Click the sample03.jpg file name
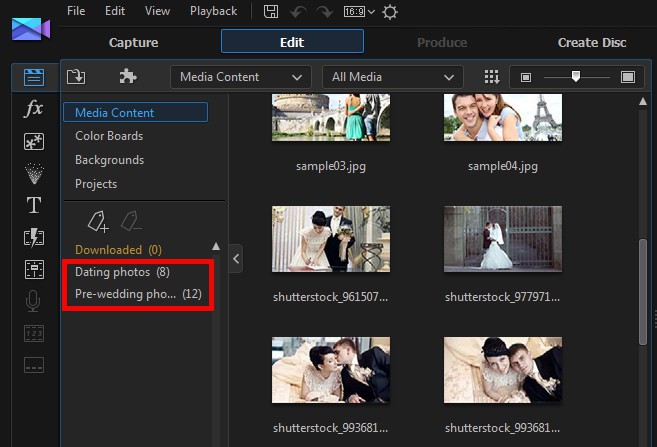657x447 pixels. (331, 166)
